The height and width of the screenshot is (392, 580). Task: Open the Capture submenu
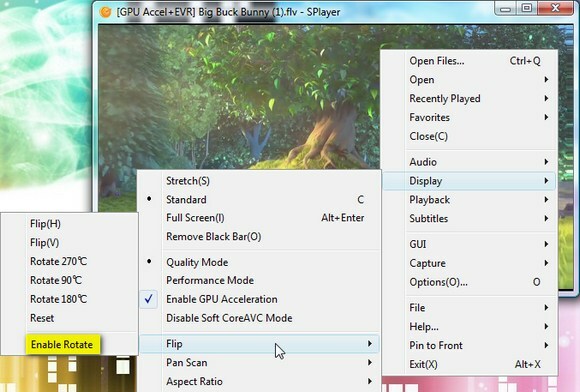pyautogui.click(x=469, y=263)
